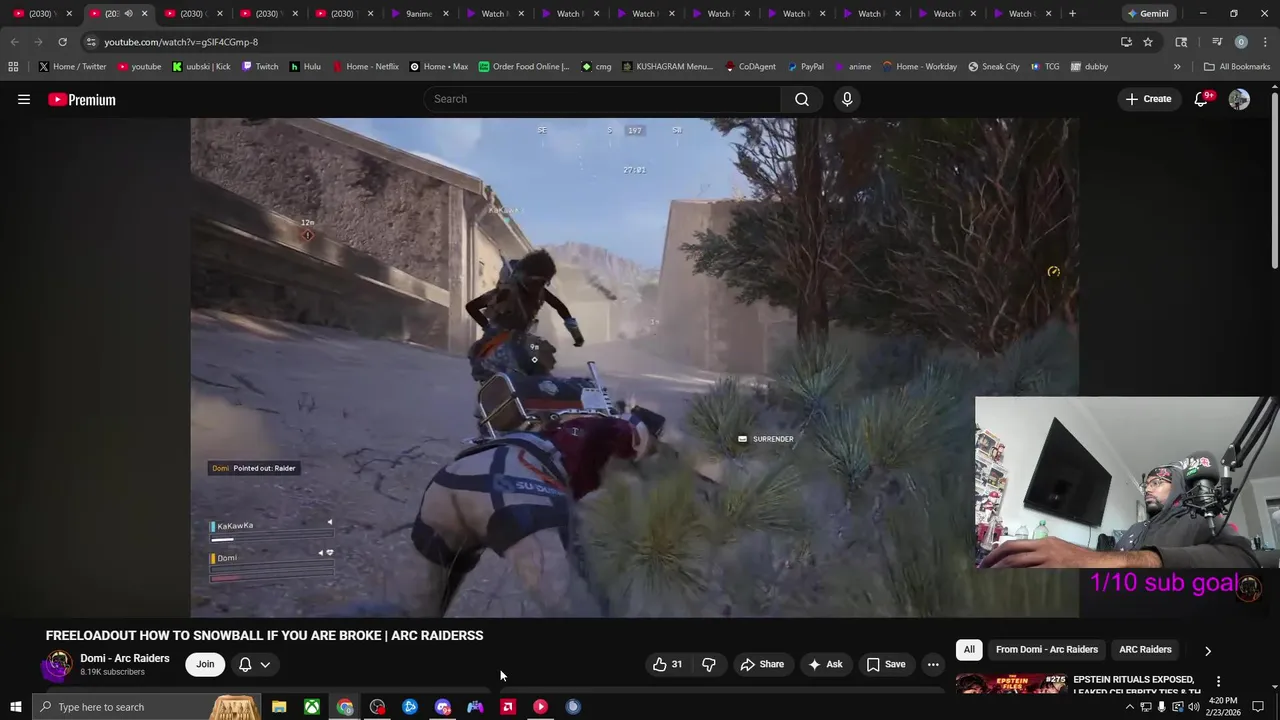Open All Bookmarks folder

(1237, 67)
